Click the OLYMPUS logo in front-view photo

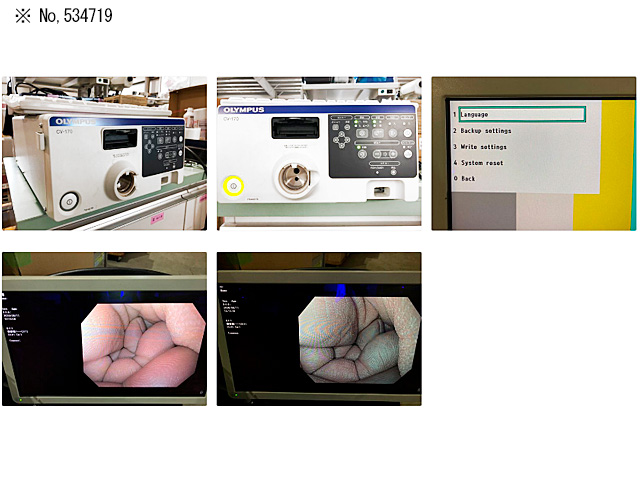click(244, 110)
